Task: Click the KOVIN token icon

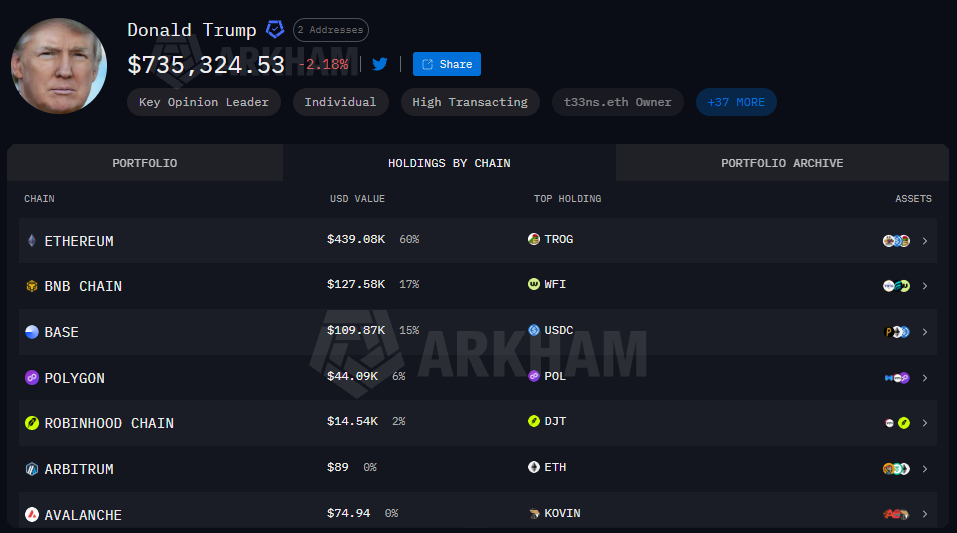Action: [534, 513]
